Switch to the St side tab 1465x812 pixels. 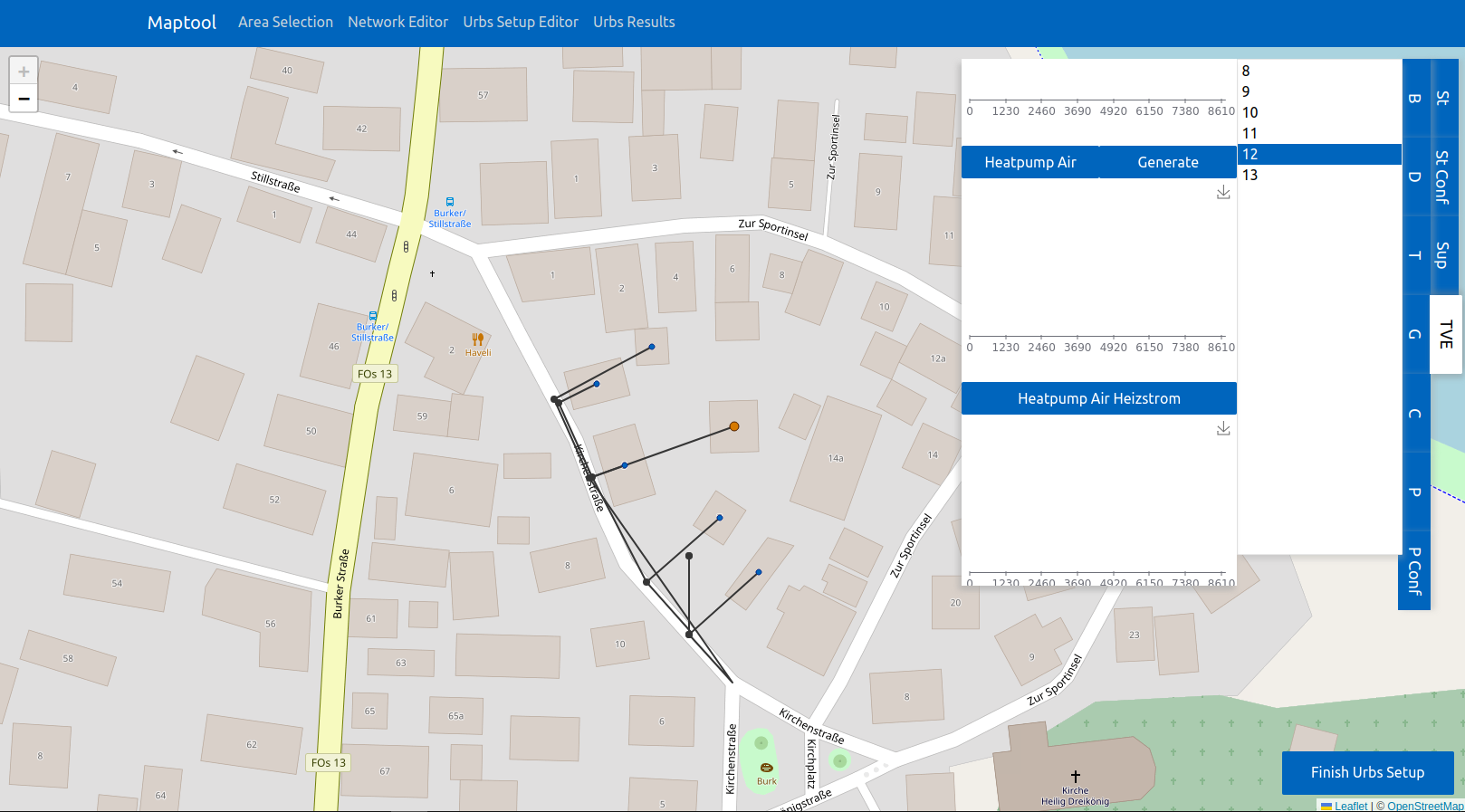click(x=1443, y=98)
